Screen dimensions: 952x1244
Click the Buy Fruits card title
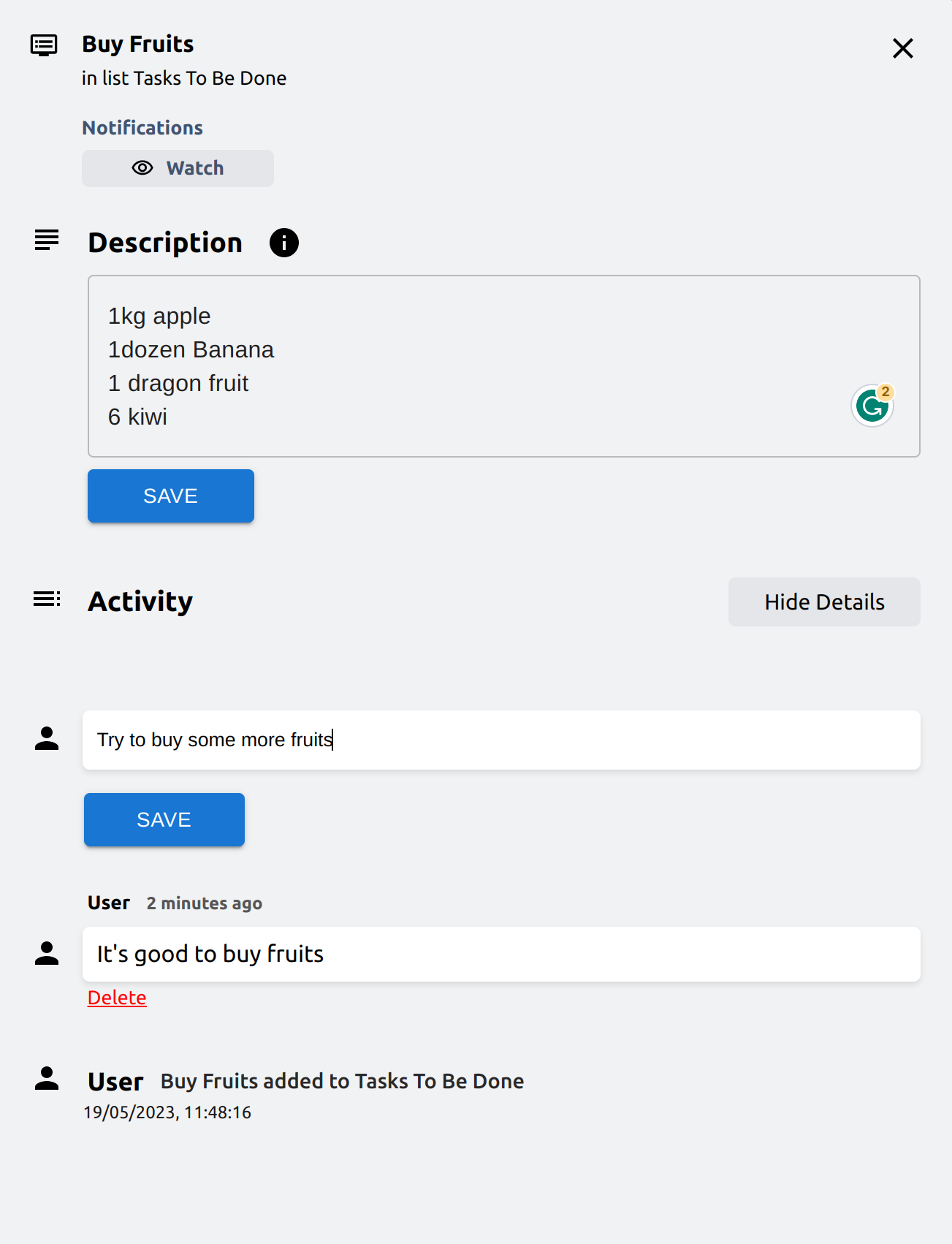138,45
